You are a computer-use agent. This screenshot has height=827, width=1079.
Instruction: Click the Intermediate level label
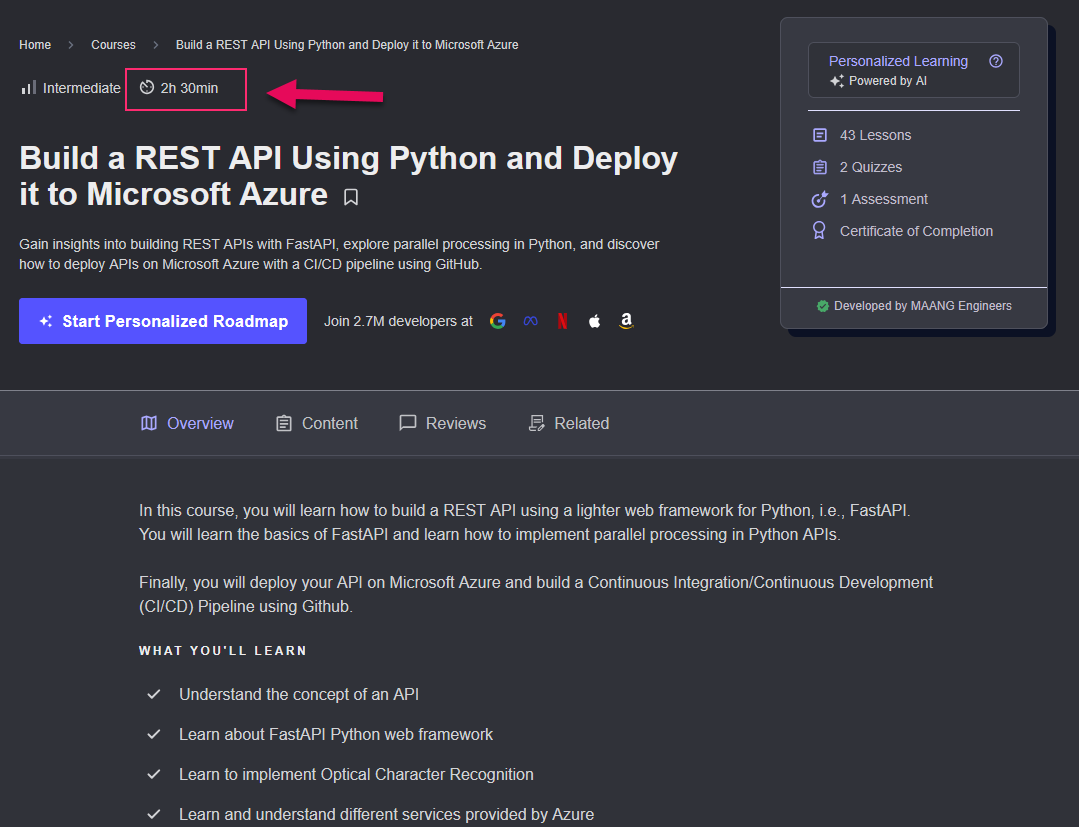click(82, 88)
